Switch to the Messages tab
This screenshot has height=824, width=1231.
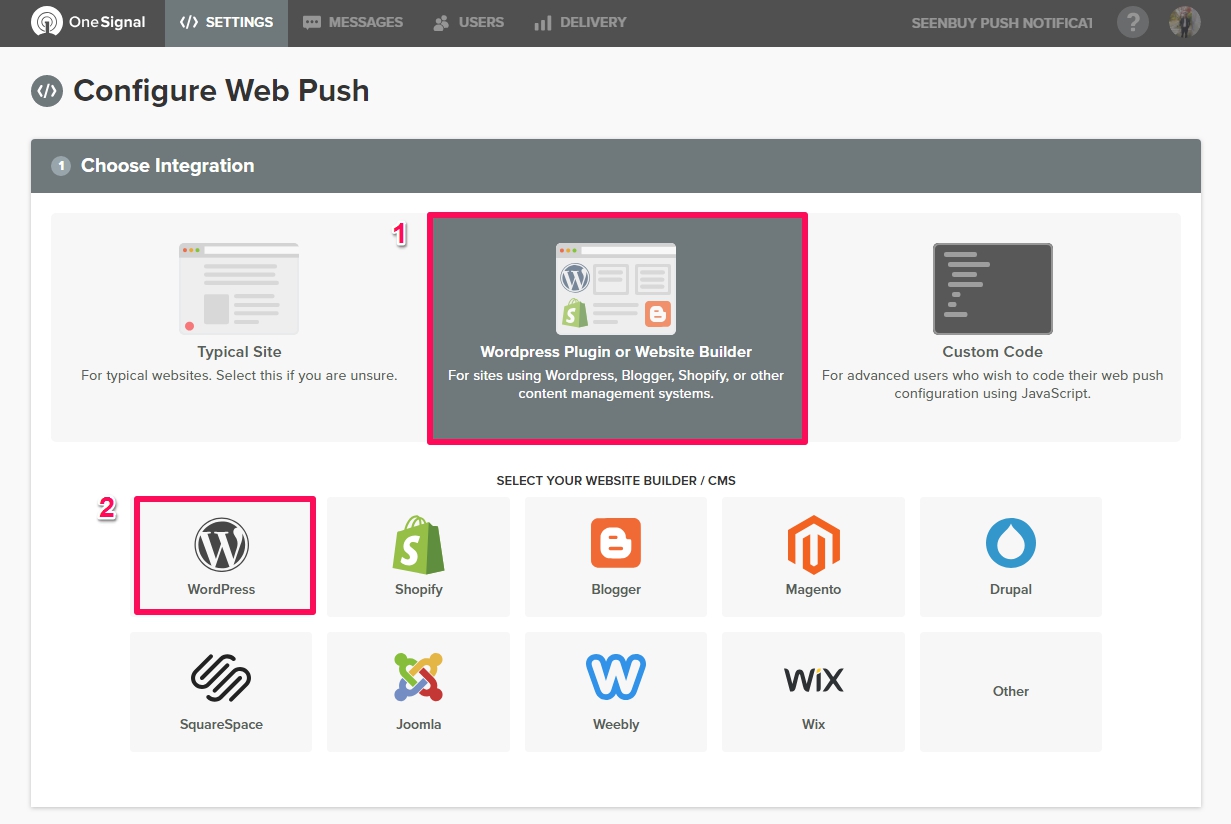coord(353,22)
